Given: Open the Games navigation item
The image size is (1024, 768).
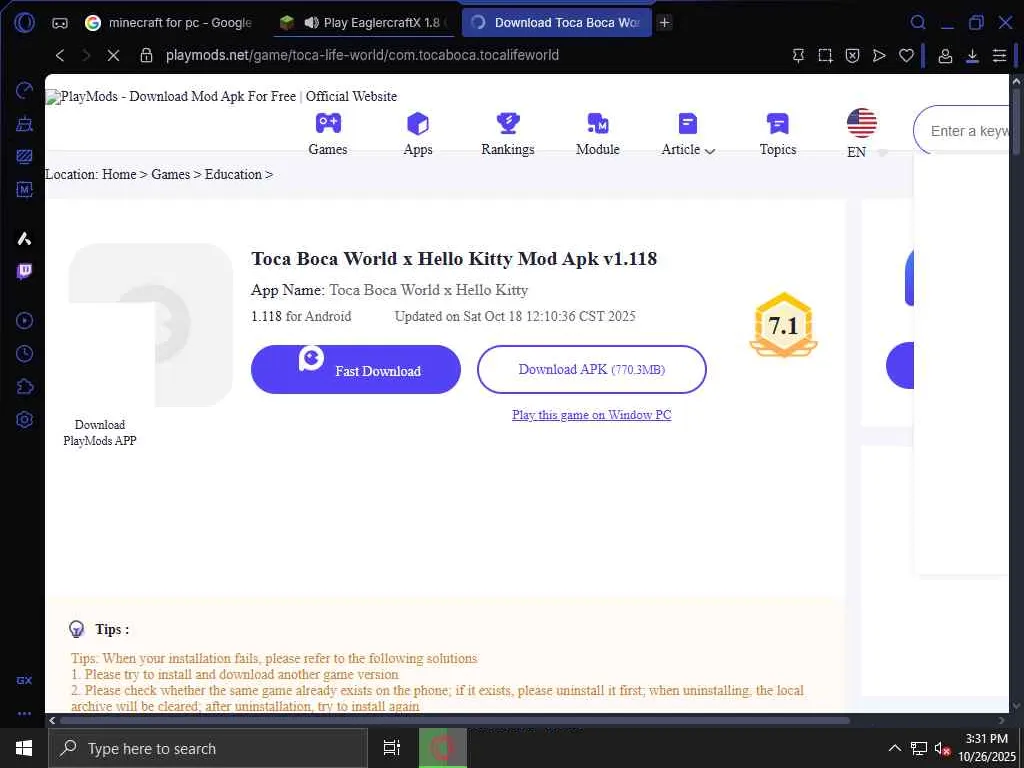Looking at the screenshot, I should [x=328, y=135].
